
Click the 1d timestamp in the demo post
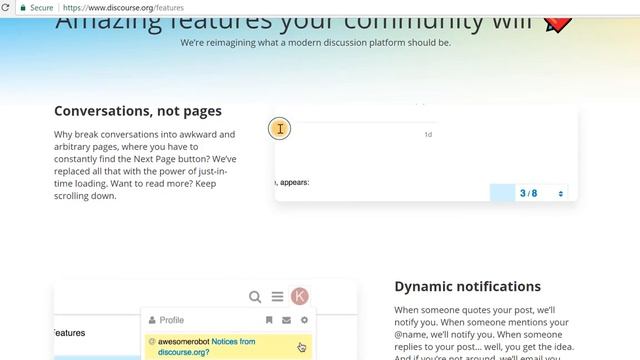(x=428, y=134)
